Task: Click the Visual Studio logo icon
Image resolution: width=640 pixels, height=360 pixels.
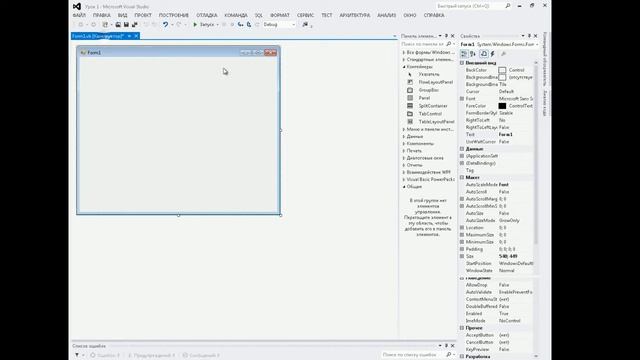Action: [x=77, y=6]
